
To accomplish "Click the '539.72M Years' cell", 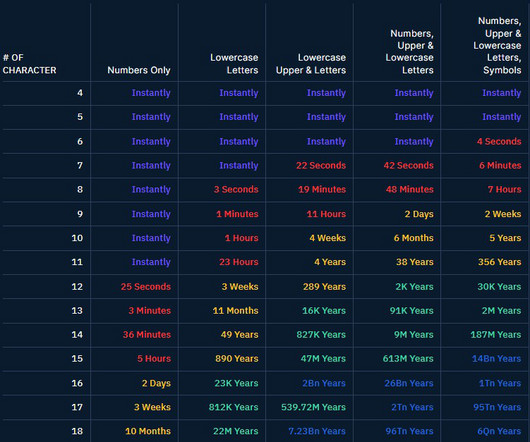I will 313,408.
